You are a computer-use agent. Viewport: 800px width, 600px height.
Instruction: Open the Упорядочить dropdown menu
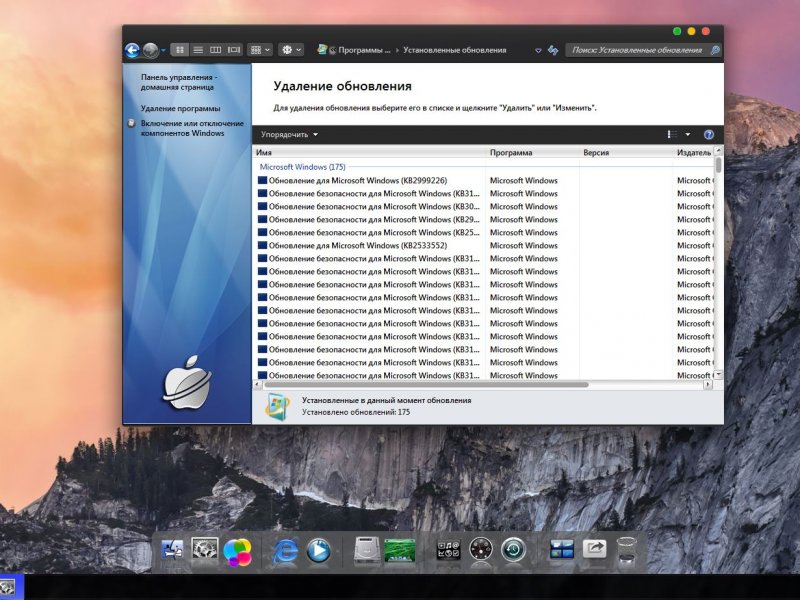tap(289, 135)
